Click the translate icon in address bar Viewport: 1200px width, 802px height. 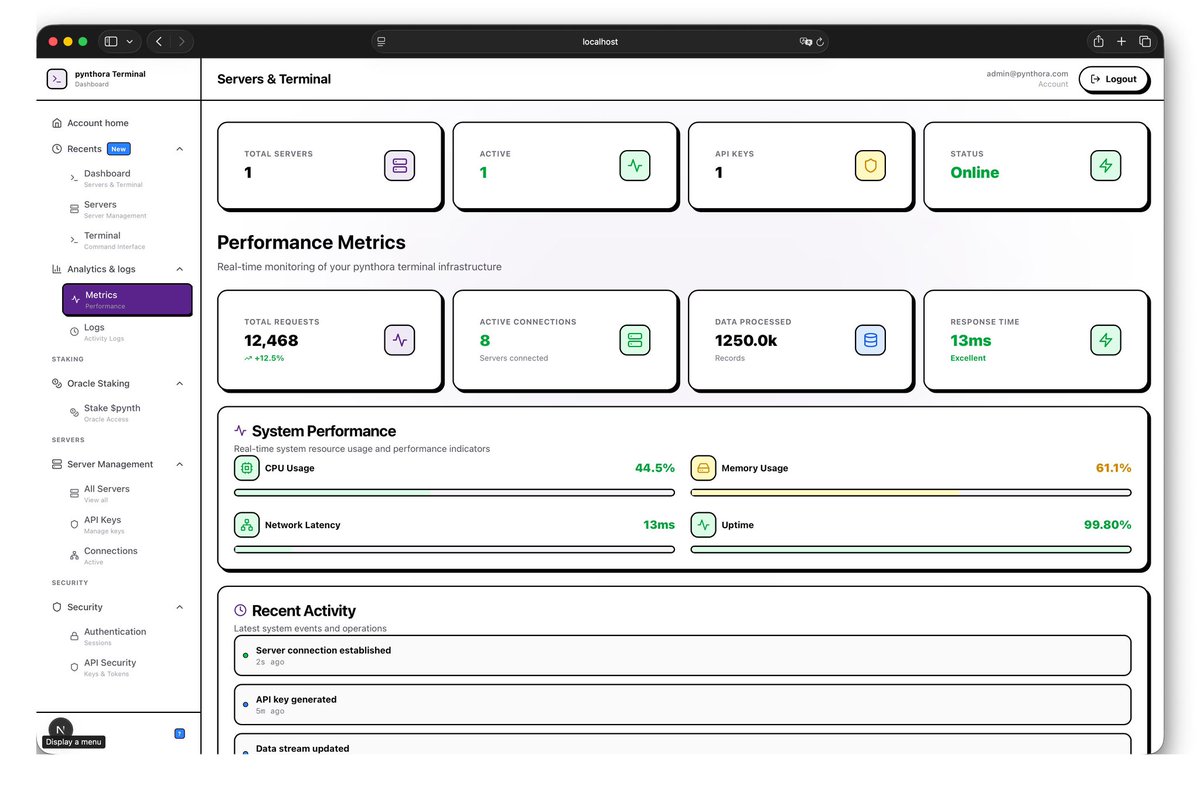[x=805, y=42]
